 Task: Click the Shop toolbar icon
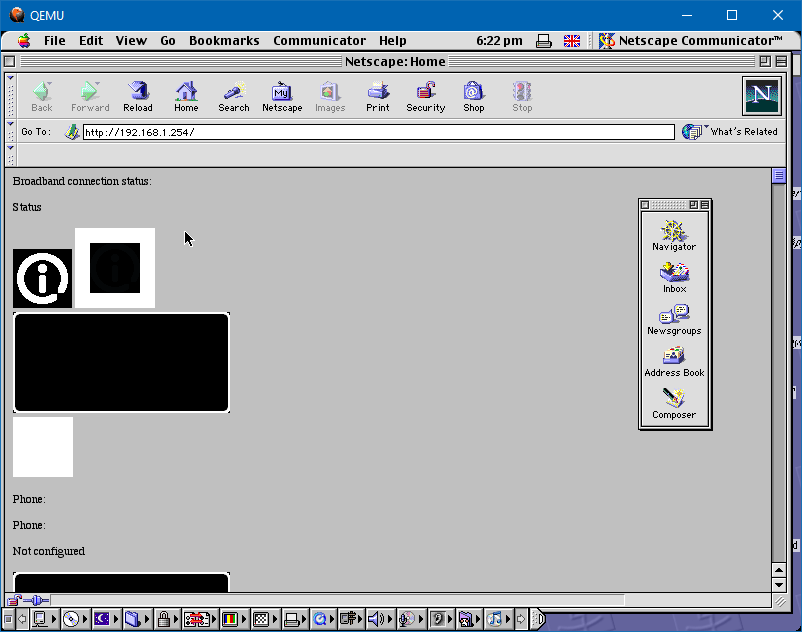(474, 96)
